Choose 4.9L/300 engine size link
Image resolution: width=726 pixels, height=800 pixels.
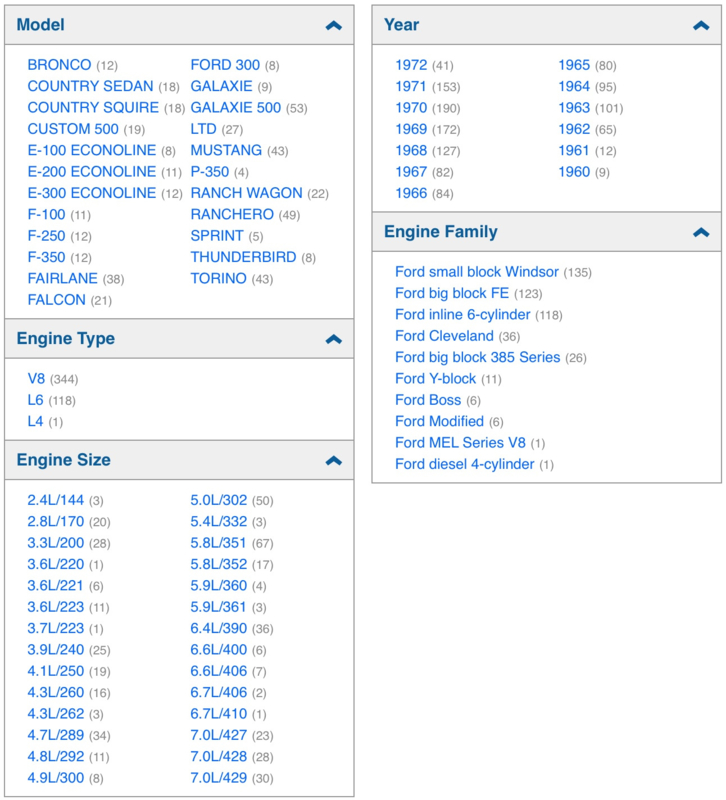coord(56,778)
